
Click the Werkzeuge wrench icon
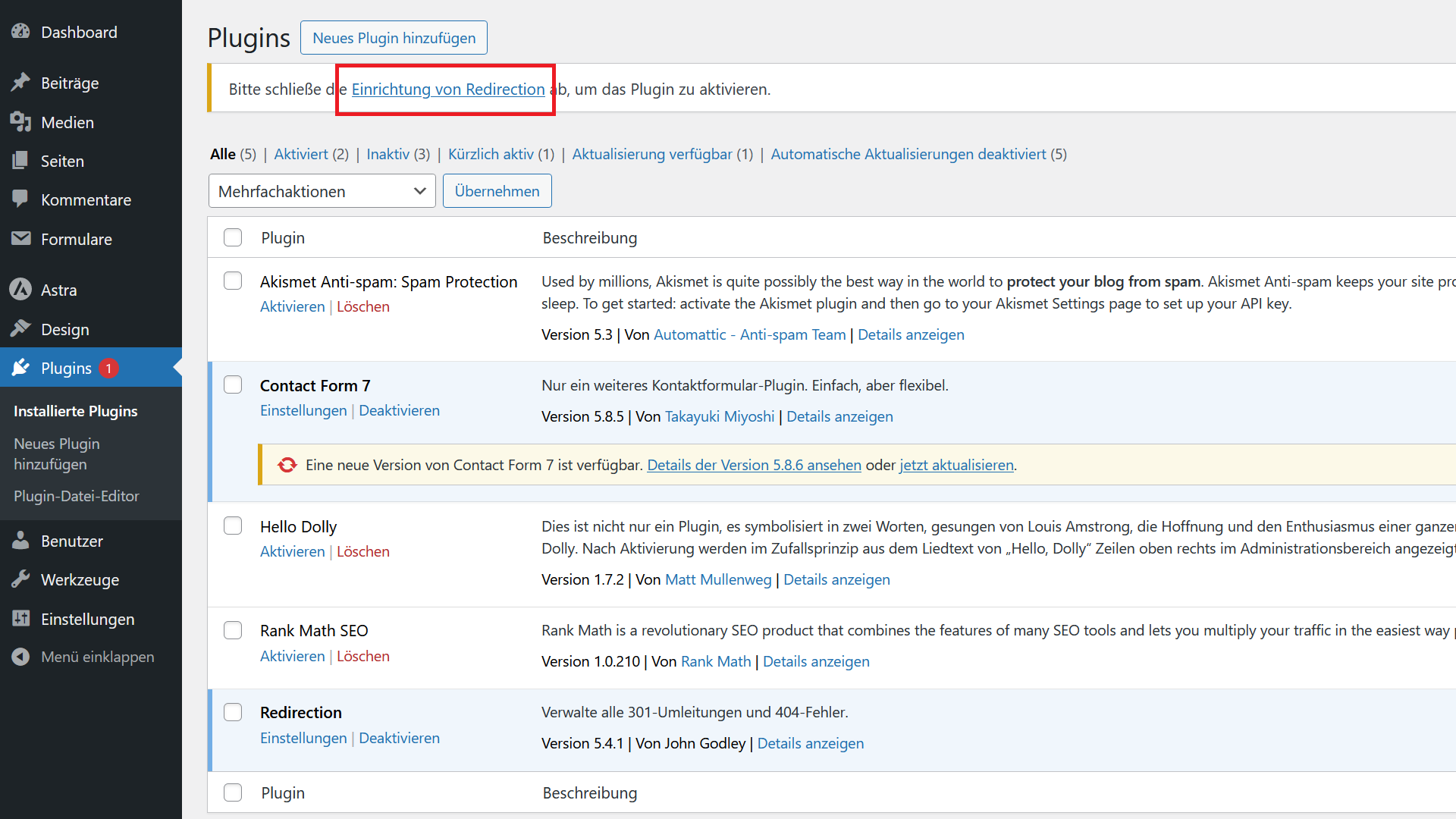pyautogui.click(x=20, y=579)
